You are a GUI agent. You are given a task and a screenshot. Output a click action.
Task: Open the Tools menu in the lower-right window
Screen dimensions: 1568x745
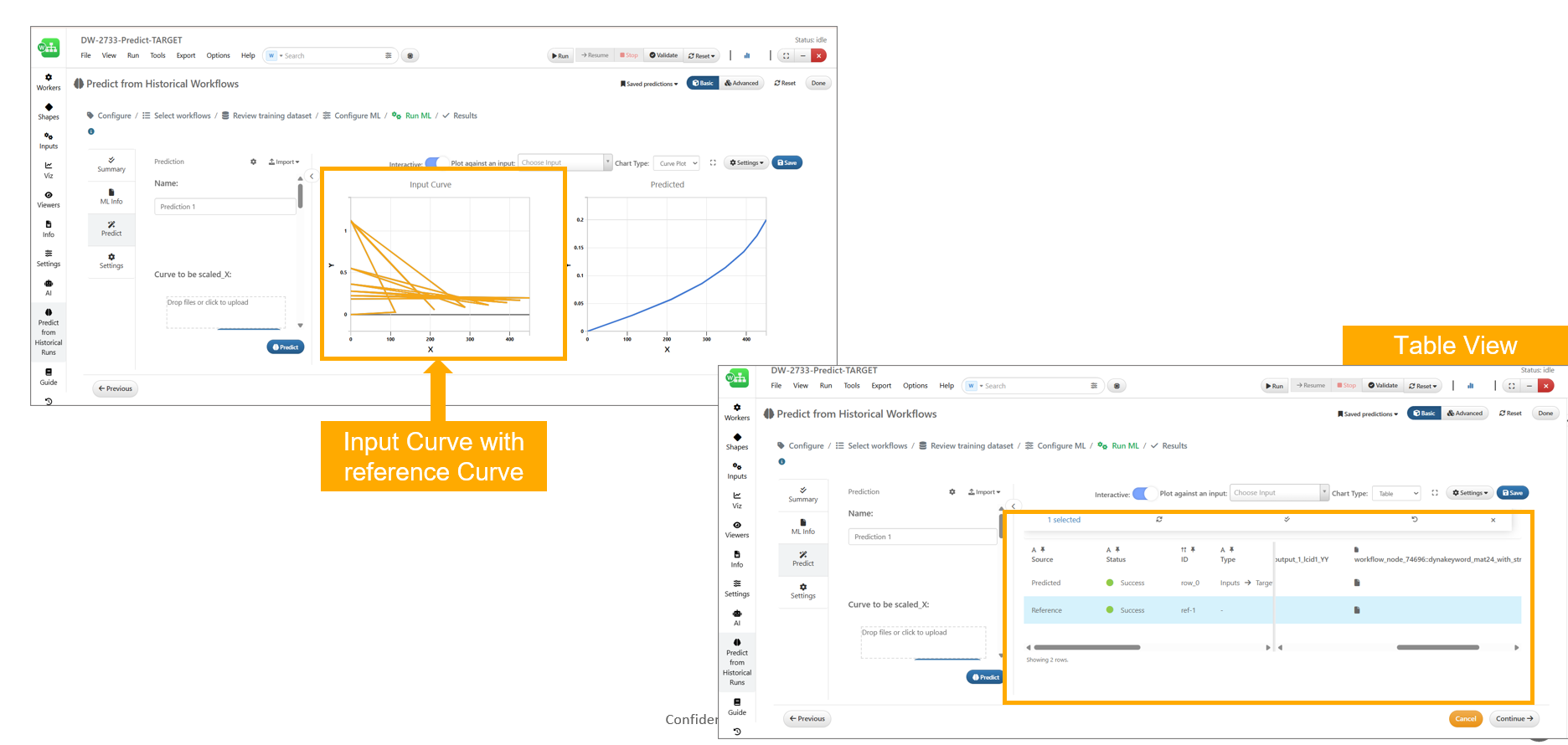(x=851, y=386)
